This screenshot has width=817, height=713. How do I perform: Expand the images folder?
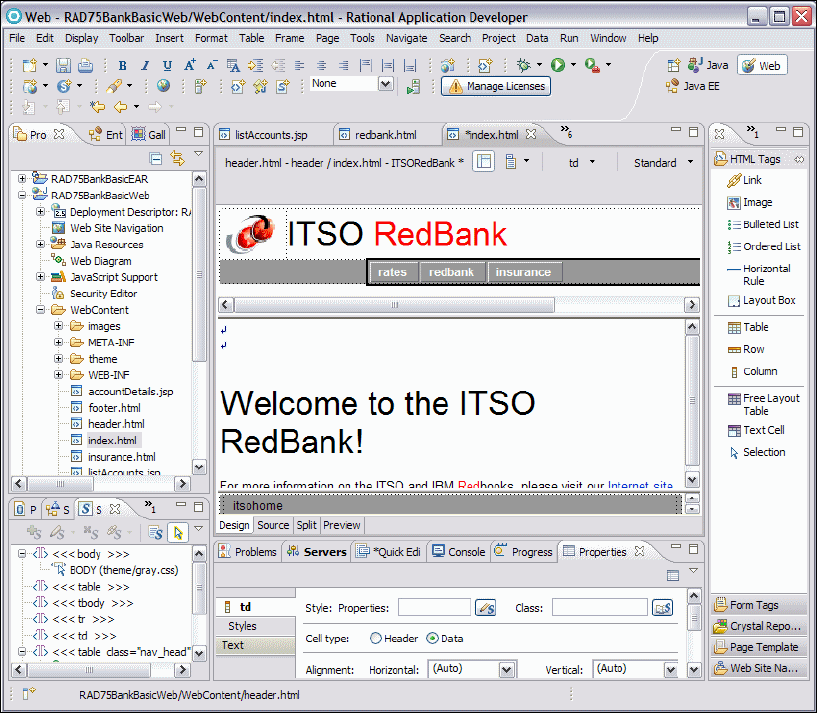tap(58, 326)
